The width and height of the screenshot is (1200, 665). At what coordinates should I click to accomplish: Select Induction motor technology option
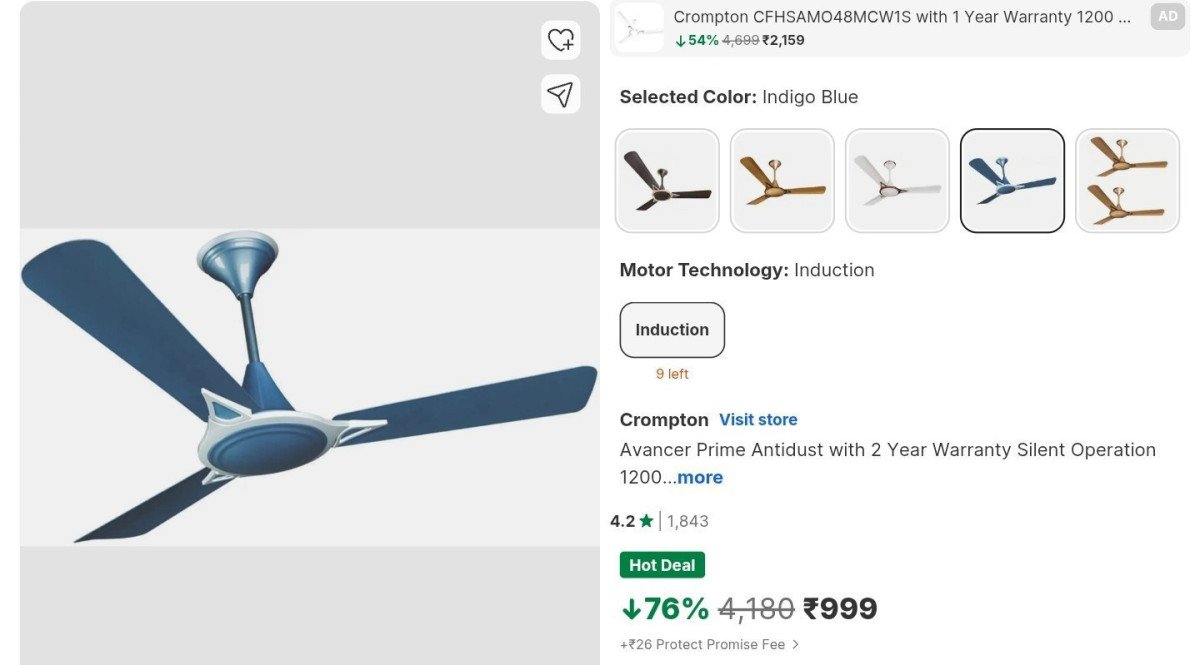click(672, 330)
